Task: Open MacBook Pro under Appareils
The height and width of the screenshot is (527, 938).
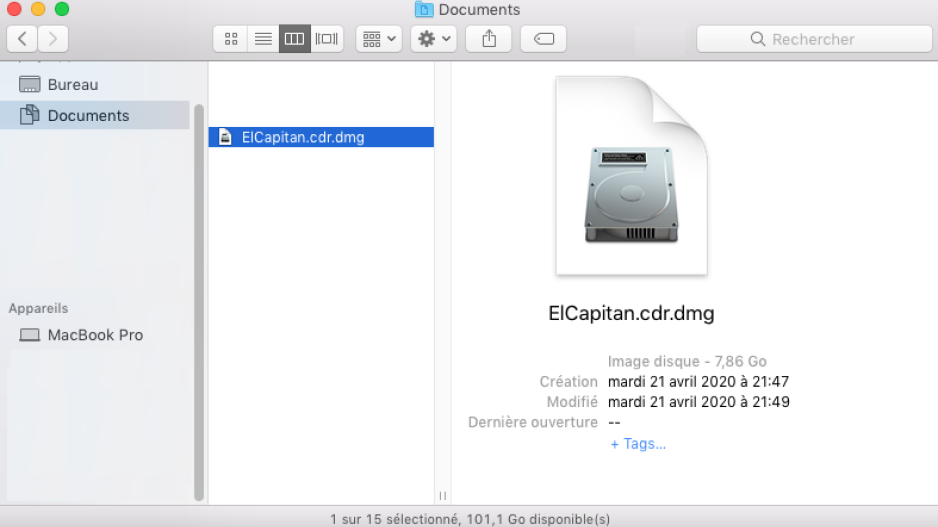Action: coord(95,335)
